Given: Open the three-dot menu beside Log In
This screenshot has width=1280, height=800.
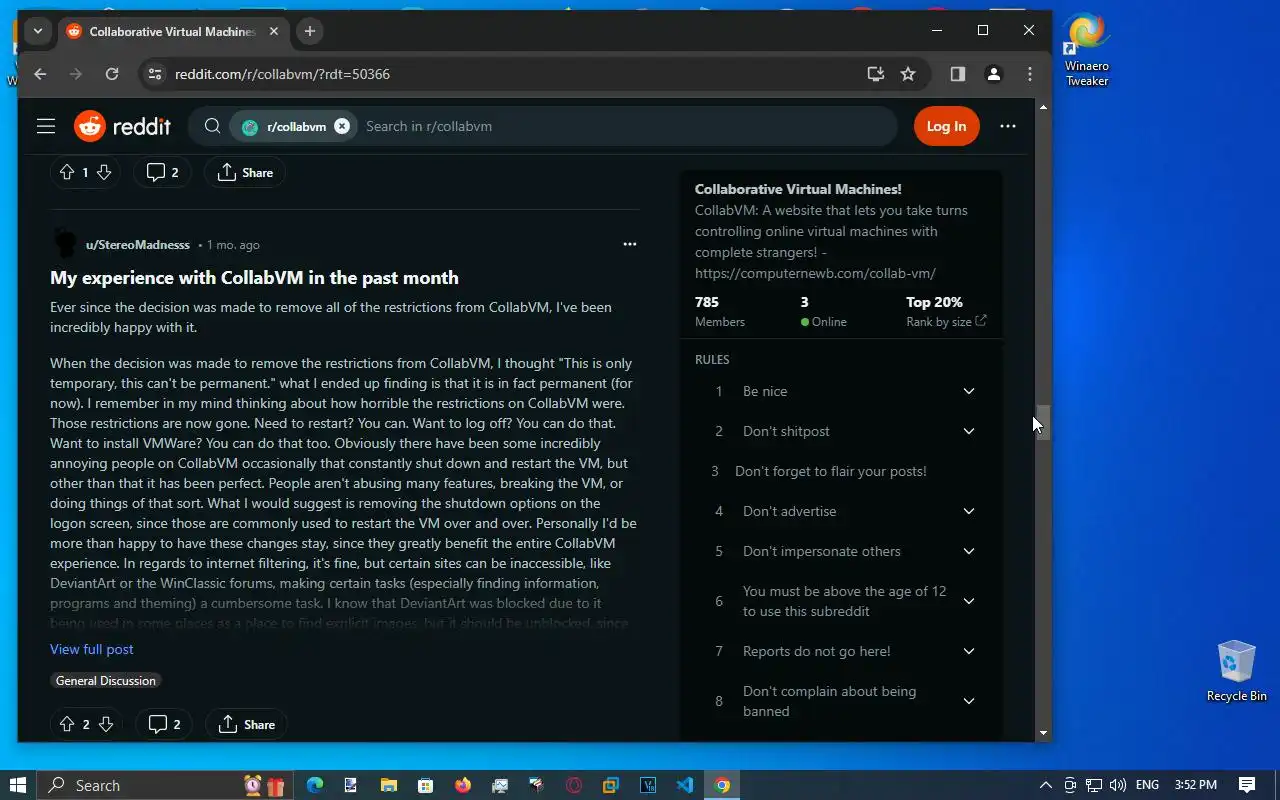Looking at the screenshot, I should [1008, 126].
